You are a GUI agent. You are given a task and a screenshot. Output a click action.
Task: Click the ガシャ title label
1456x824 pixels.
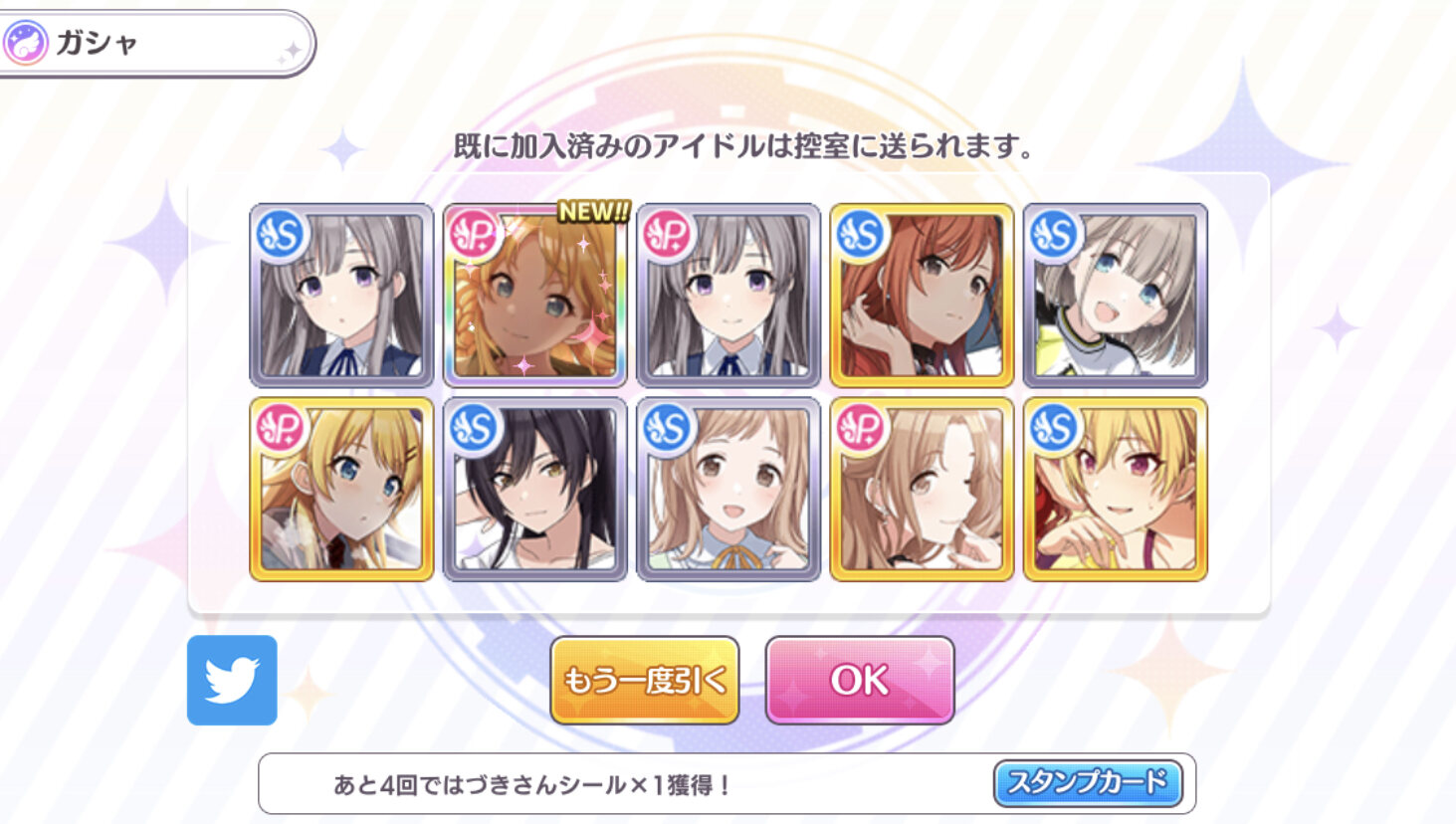tap(97, 43)
